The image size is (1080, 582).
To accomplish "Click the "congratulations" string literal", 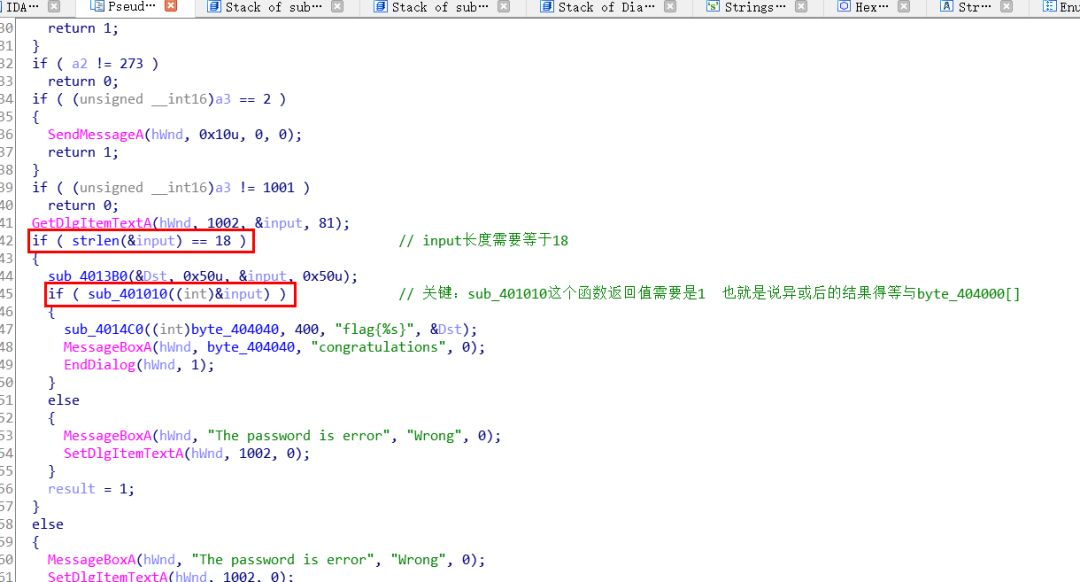I will (x=378, y=347).
